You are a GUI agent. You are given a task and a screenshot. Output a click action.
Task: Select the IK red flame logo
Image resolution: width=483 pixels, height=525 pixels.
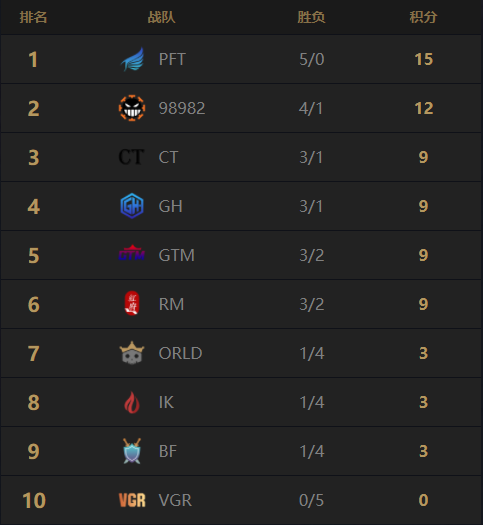(x=132, y=402)
